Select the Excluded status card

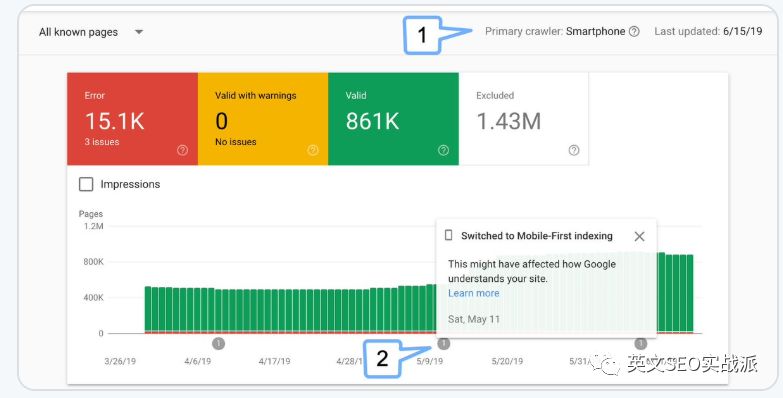point(523,119)
